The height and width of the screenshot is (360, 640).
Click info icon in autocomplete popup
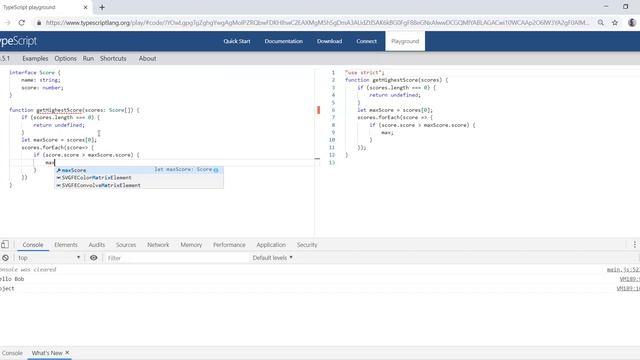[x=216, y=170]
